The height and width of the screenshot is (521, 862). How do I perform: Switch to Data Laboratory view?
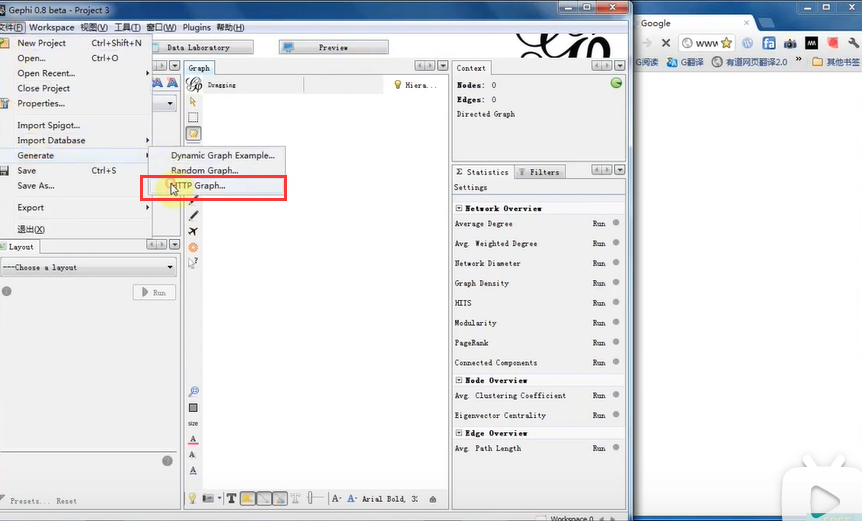(x=202, y=47)
